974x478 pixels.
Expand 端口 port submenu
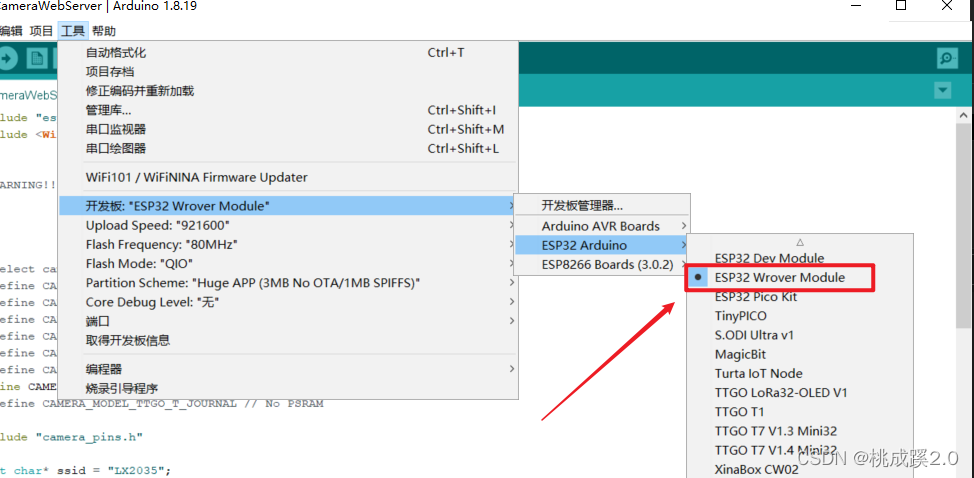pos(288,322)
